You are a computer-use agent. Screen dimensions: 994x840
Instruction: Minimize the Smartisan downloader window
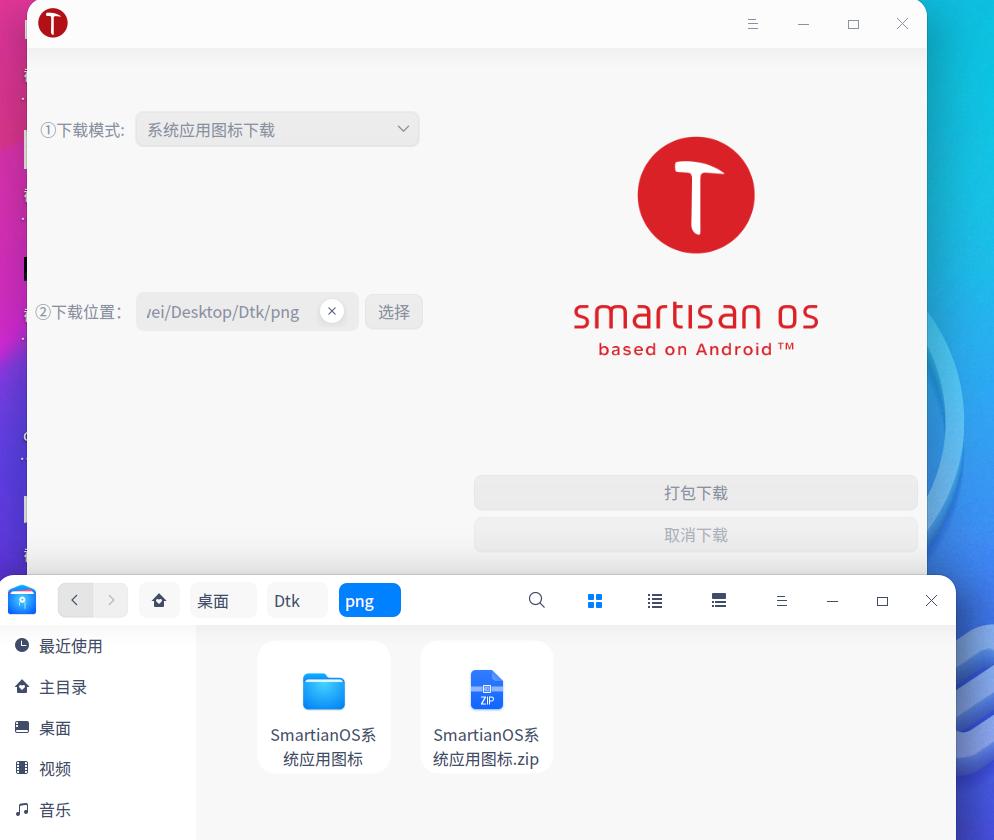(x=803, y=24)
